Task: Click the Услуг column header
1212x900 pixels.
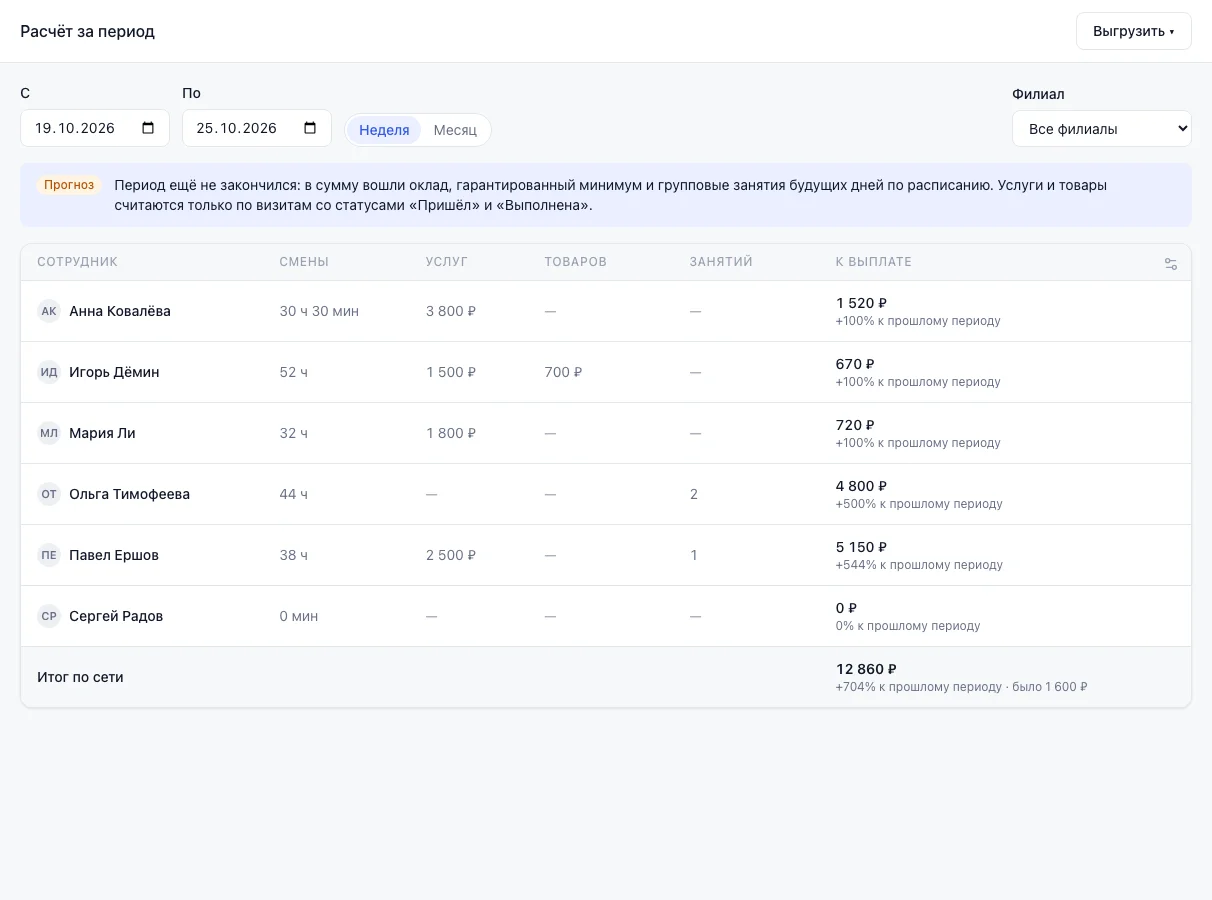Action: (x=447, y=262)
